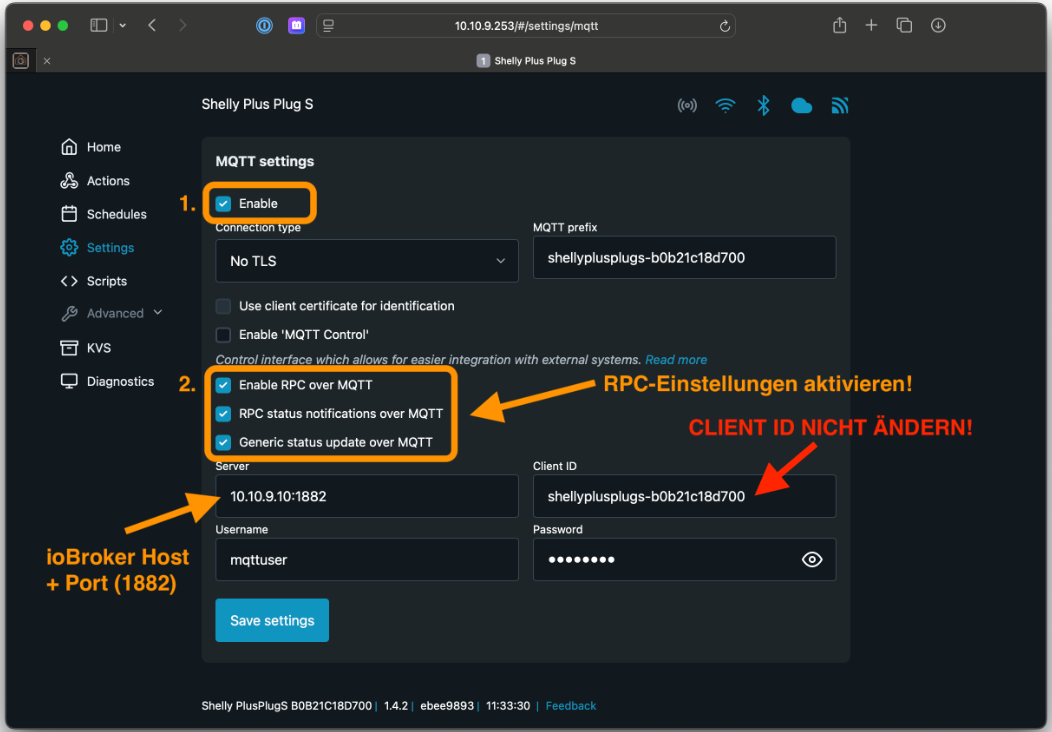The width and height of the screenshot is (1052, 732).
Task: Click the access point broadcast icon
Action: click(687, 106)
